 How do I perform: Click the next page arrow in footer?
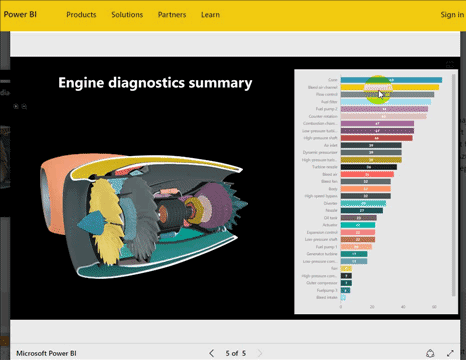[x=260, y=353]
